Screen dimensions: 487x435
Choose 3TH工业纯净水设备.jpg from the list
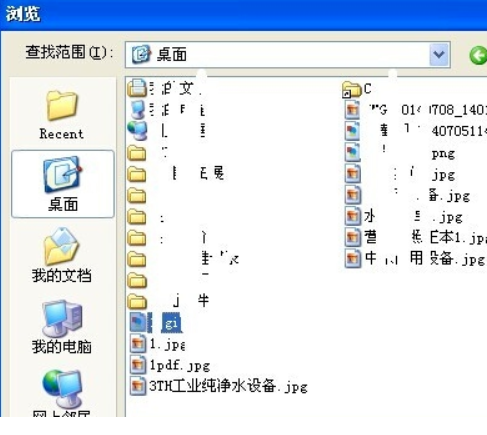(x=219, y=387)
